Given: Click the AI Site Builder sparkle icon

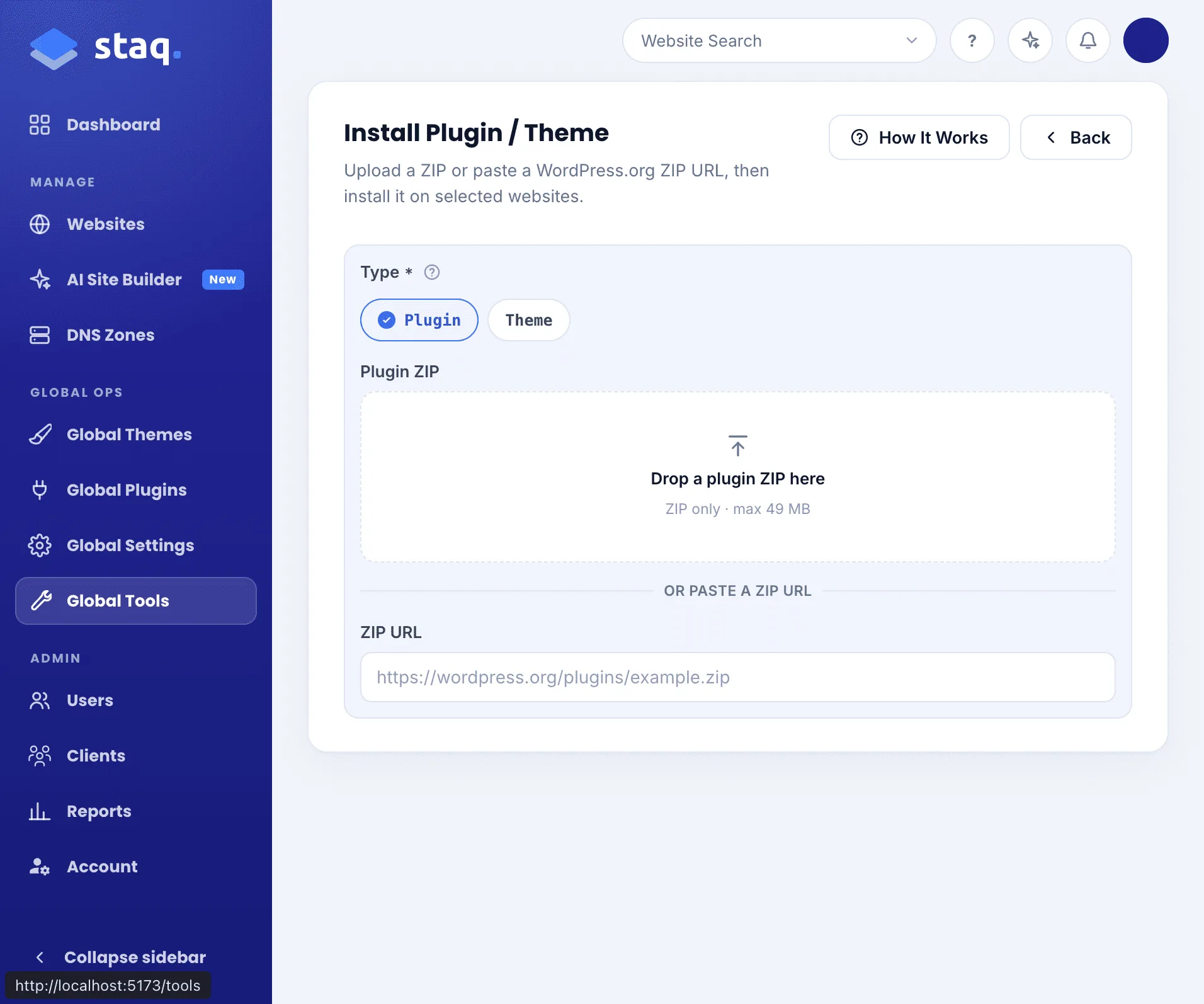Looking at the screenshot, I should pyautogui.click(x=40, y=280).
